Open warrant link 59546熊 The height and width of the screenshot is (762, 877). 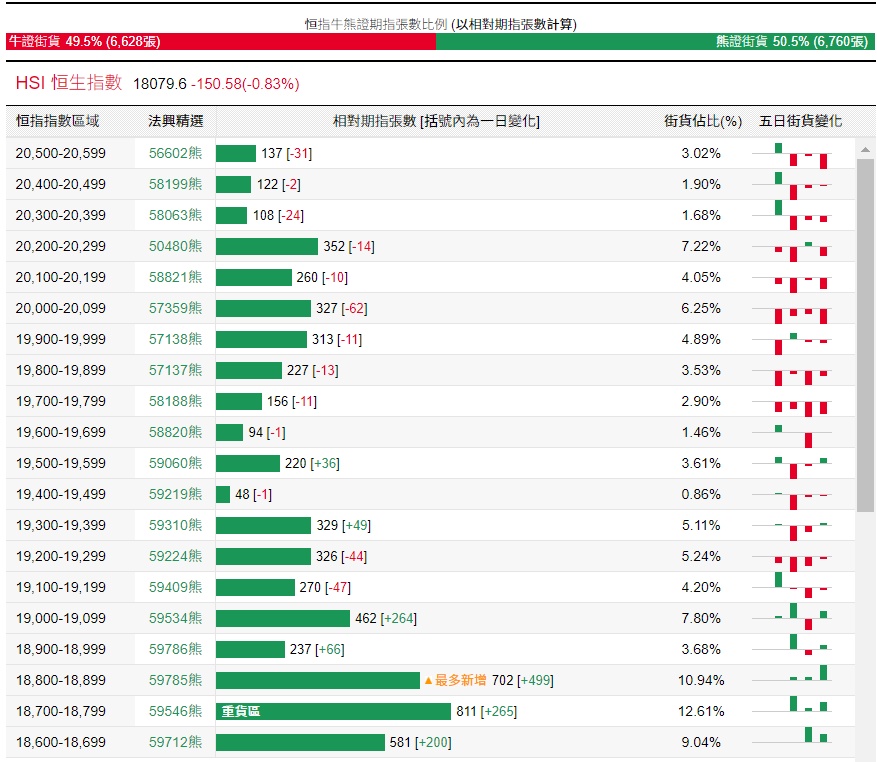click(175, 711)
